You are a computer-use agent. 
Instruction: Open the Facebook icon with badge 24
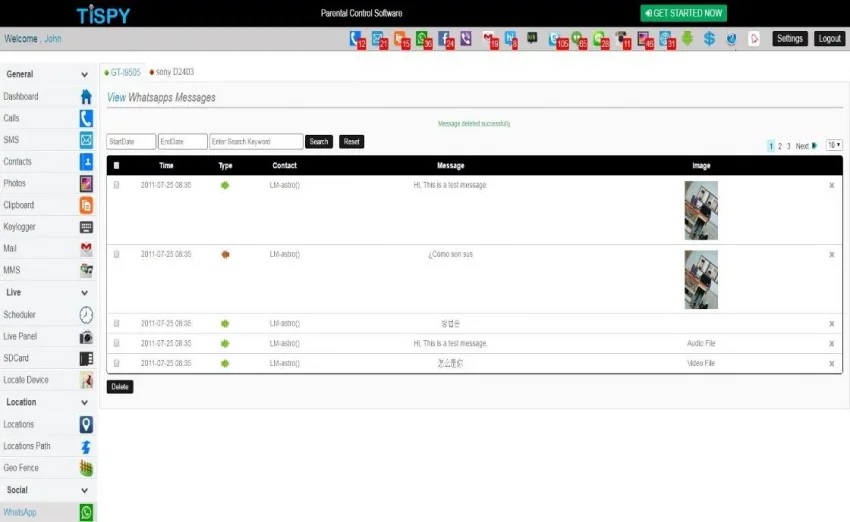pos(446,40)
